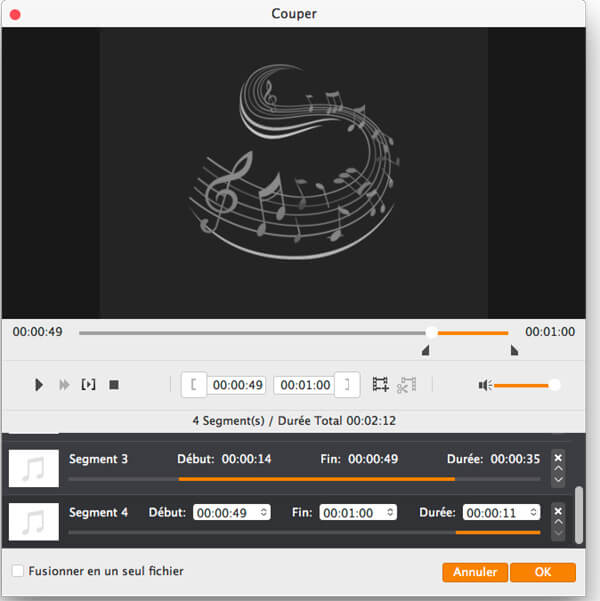Remove Segment 4 with its X button

(x=558, y=510)
